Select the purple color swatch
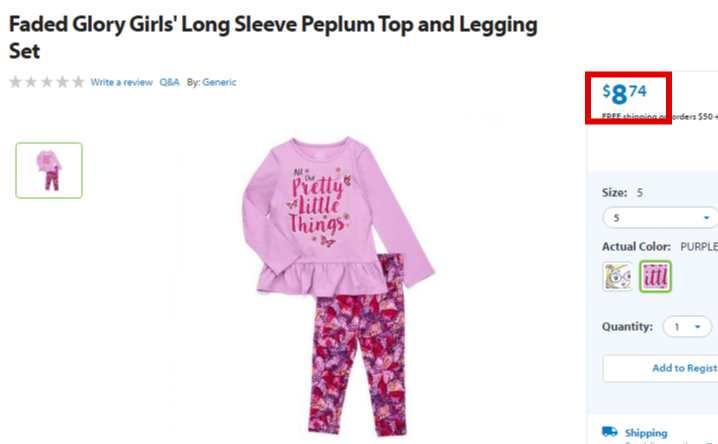 pos(655,276)
